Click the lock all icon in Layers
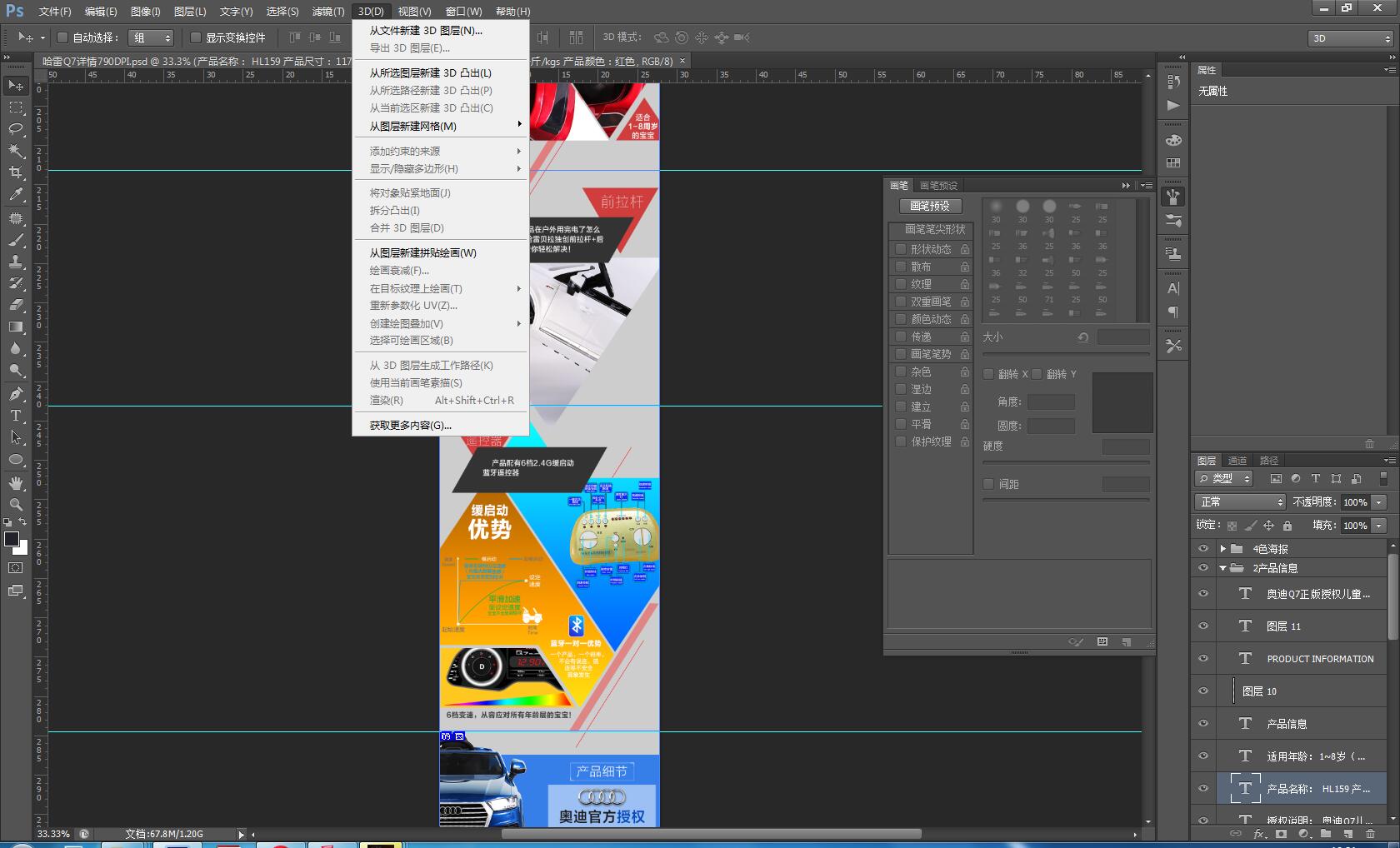Viewport: 1400px width, 848px height. click(x=1287, y=526)
